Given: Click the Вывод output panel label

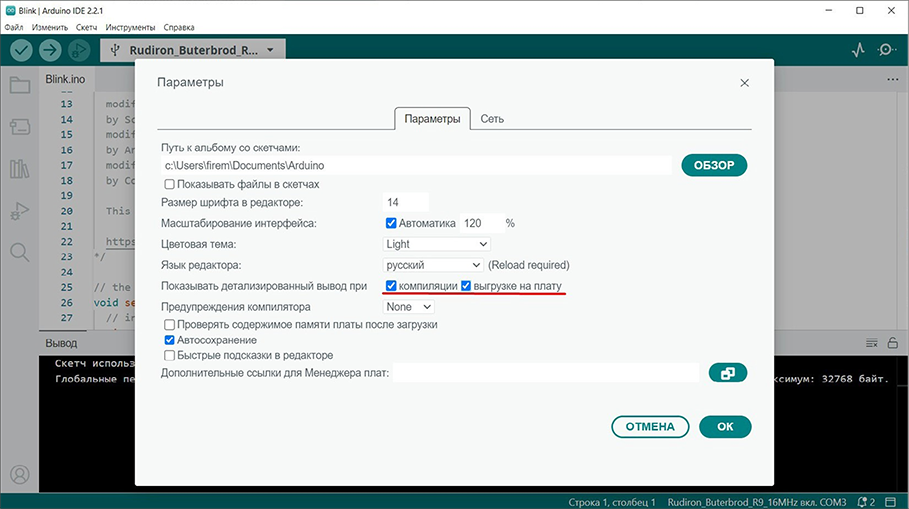Looking at the screenshot, I should 61,343.
